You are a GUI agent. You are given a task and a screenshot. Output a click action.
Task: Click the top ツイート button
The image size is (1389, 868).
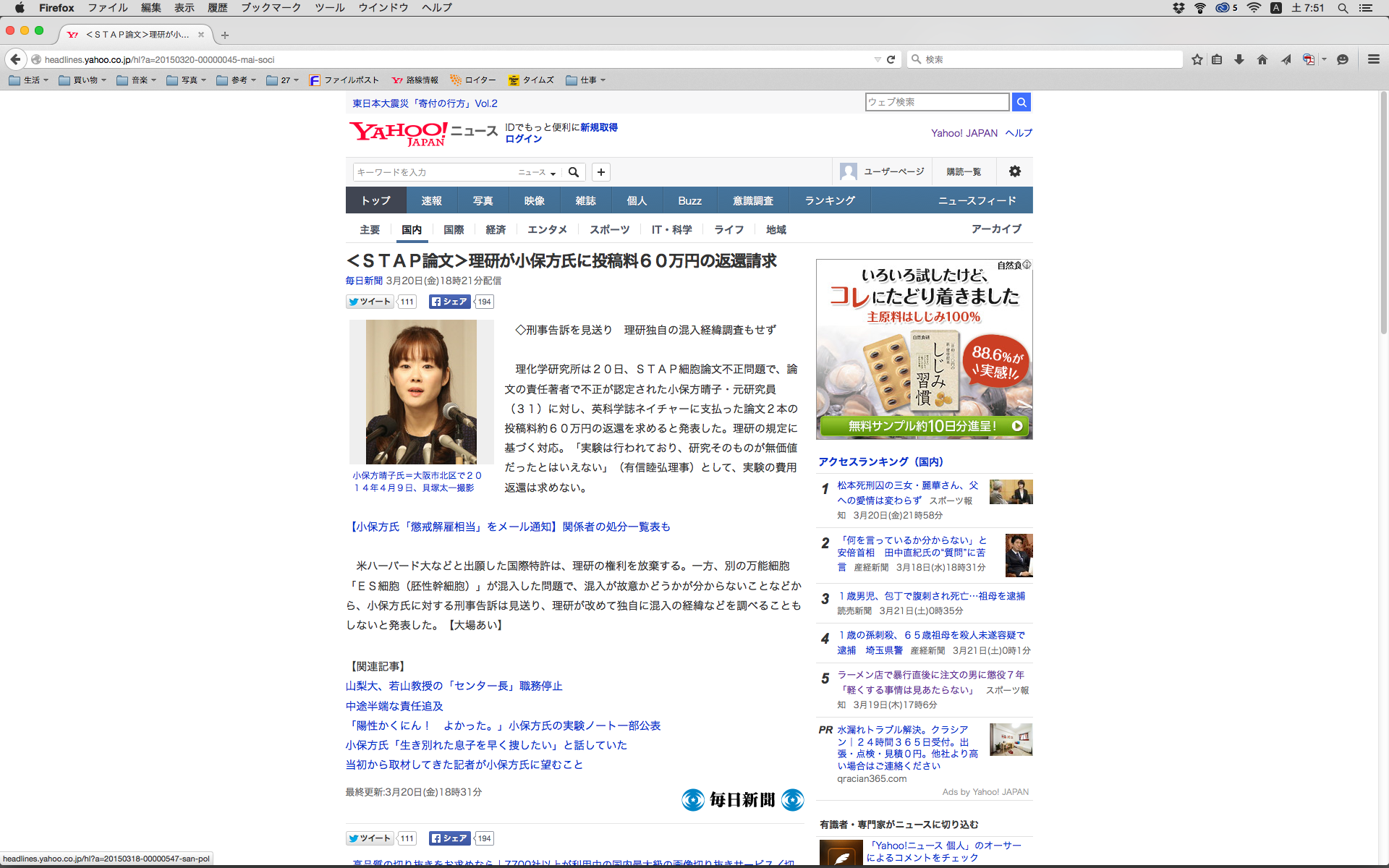370,302
